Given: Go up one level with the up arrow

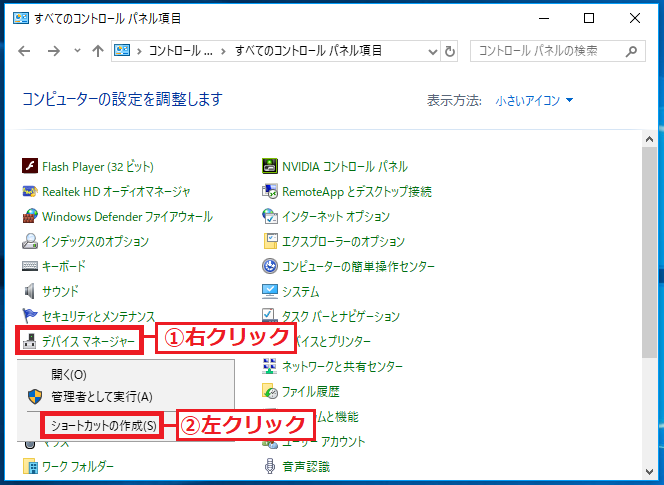Looking at the screenshot, I should 98,51.
